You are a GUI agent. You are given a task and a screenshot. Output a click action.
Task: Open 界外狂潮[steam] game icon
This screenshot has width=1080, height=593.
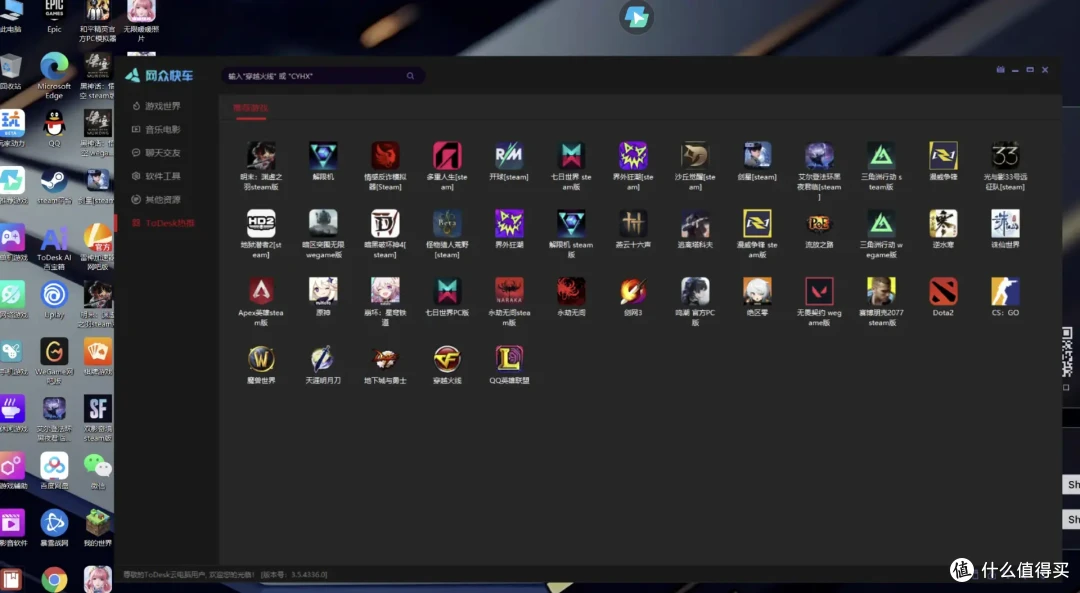coord(633,156)
